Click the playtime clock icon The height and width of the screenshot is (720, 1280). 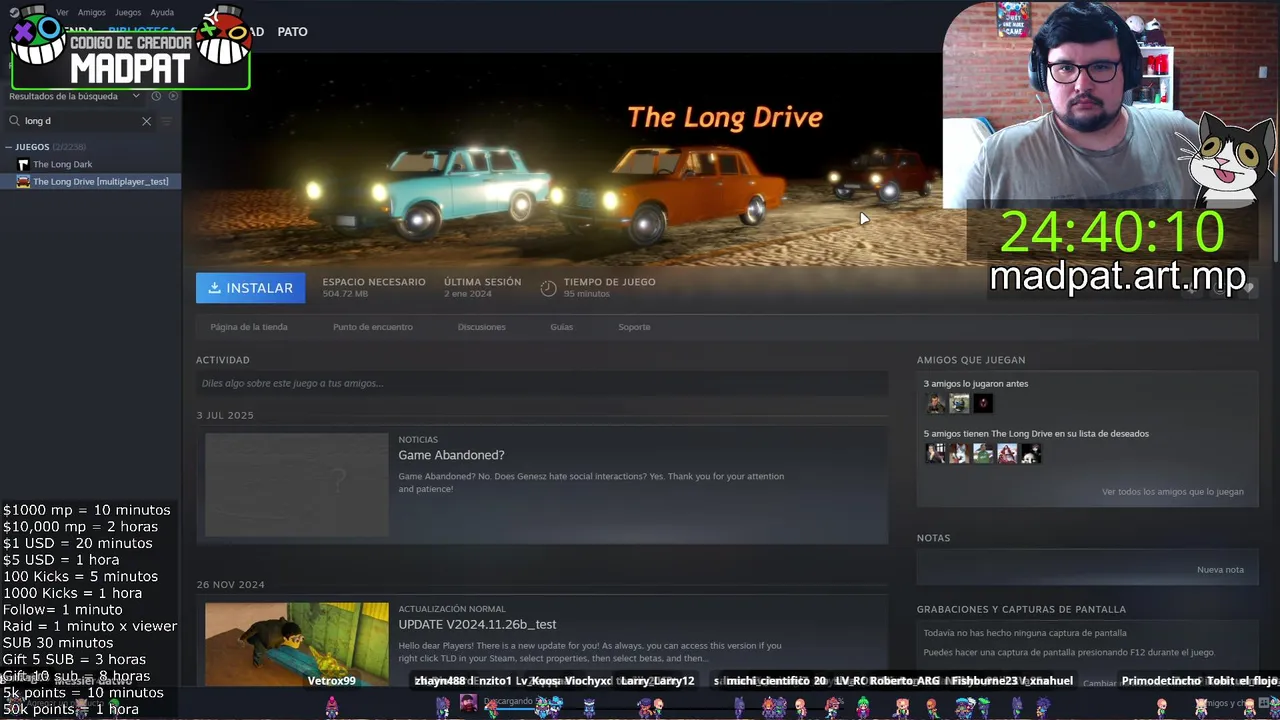pos(548,288)
